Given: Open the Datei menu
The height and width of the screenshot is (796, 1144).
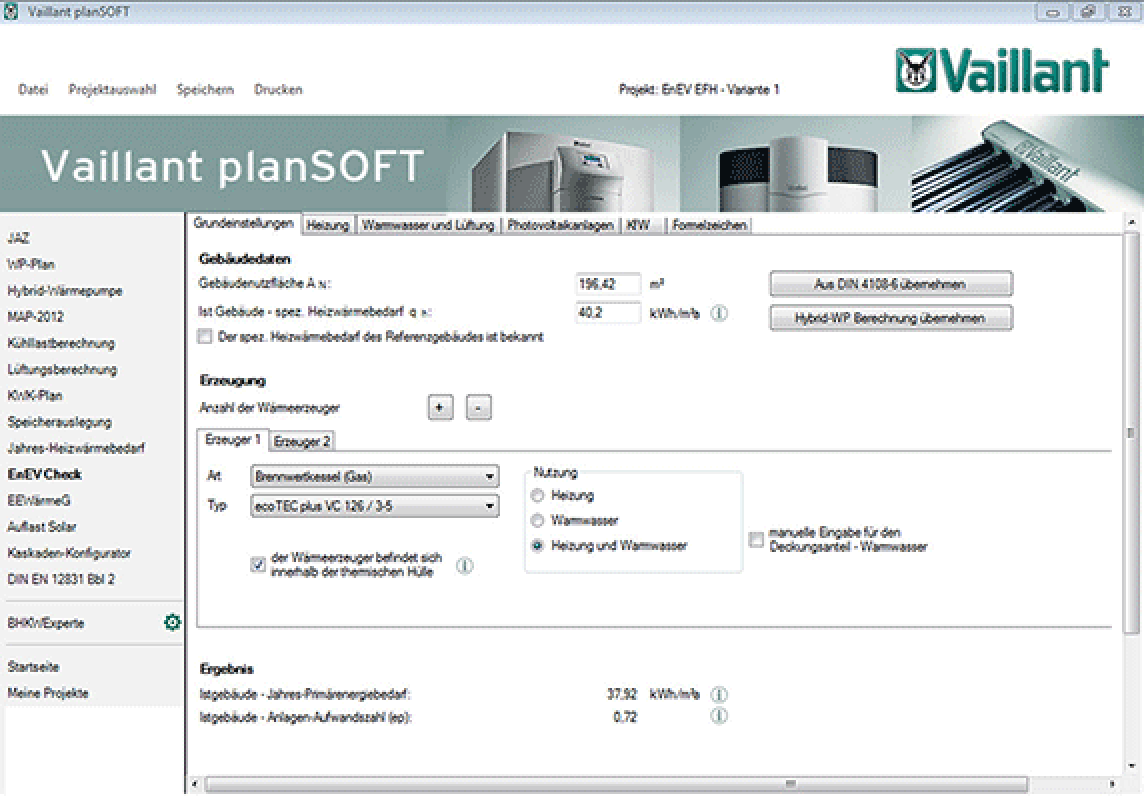Looking at the screenshot, I should point(33,89).
